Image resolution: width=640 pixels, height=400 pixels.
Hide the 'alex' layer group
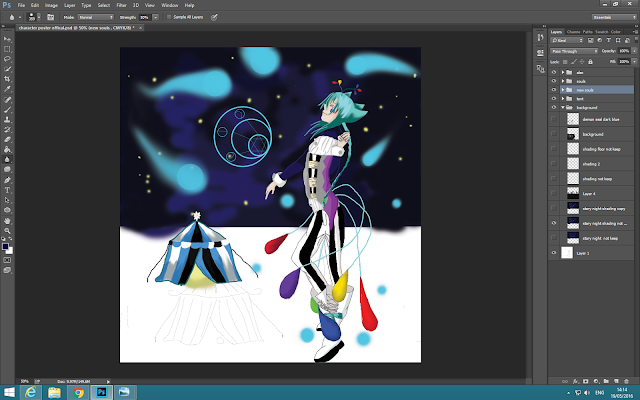pyautogui.click(x=553, y=72)
